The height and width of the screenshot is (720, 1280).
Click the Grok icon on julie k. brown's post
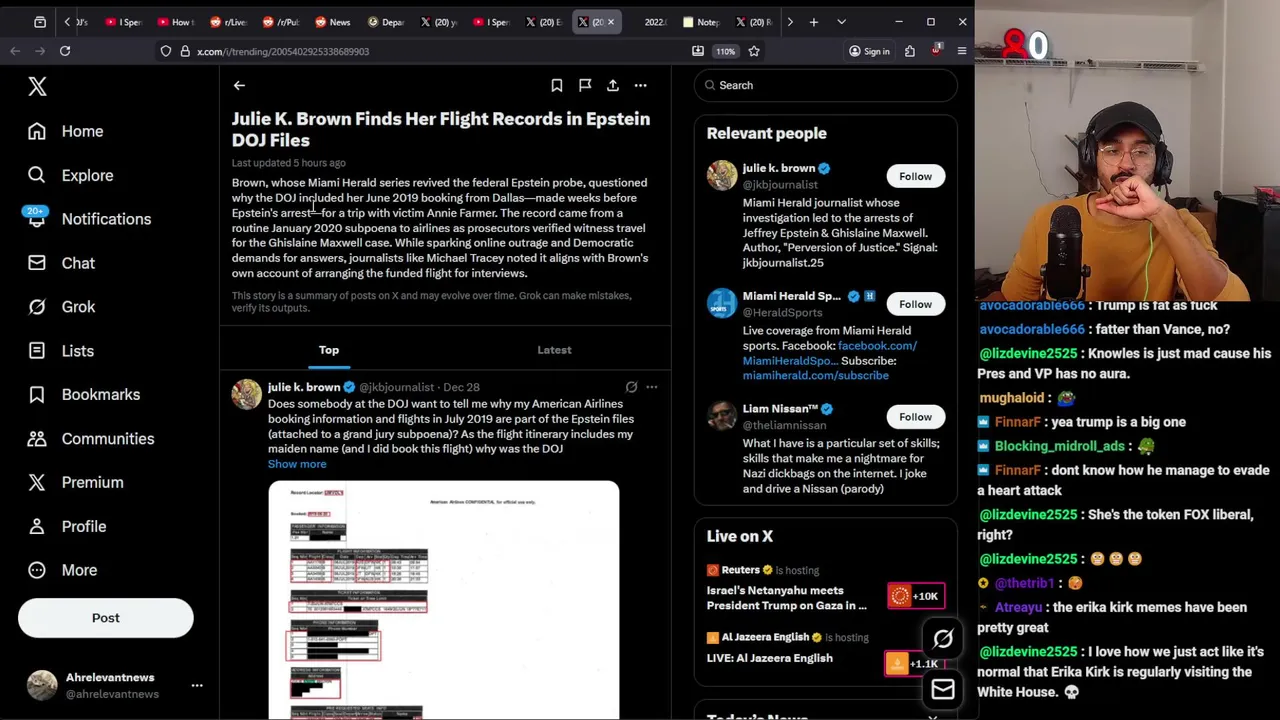click(x=631, y=387)
